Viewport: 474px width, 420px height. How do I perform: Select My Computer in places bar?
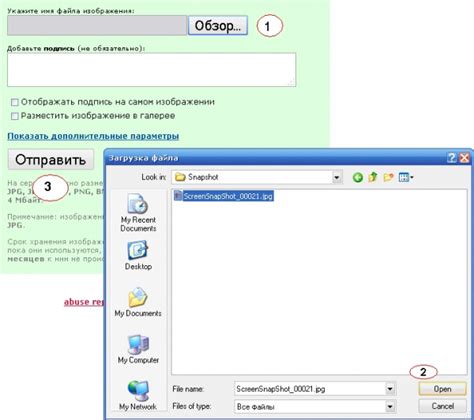(x=138, y=349)
